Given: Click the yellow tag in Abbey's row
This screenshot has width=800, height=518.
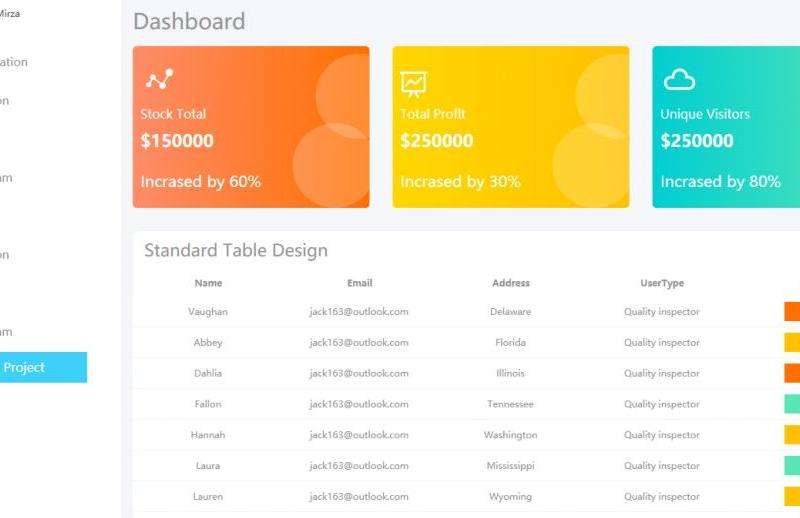Looking at the screenshot, I should (x=792, y=342).
